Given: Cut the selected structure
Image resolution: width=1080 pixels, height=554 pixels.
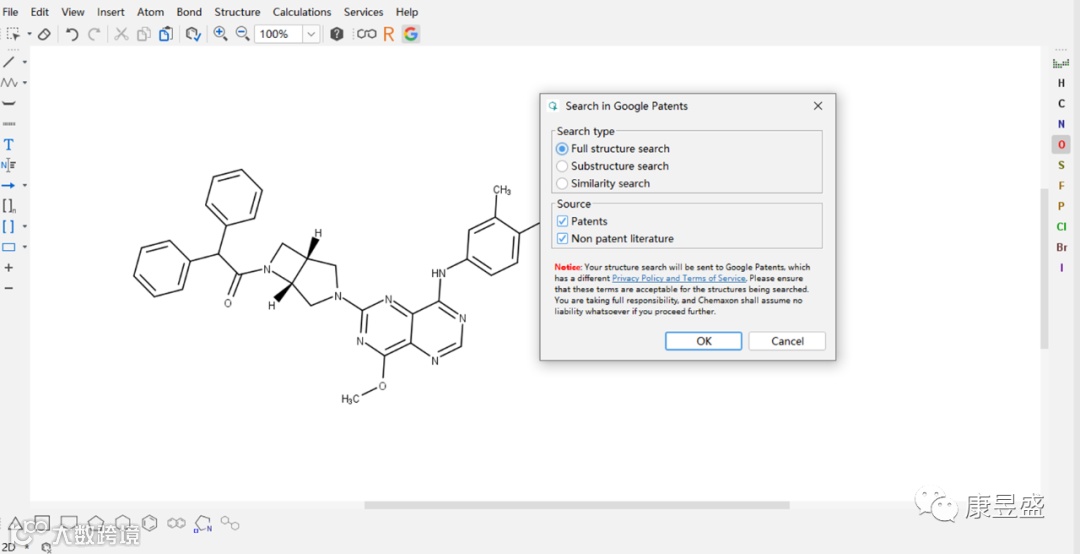Looking at the screenshot, I should (121, 34).
